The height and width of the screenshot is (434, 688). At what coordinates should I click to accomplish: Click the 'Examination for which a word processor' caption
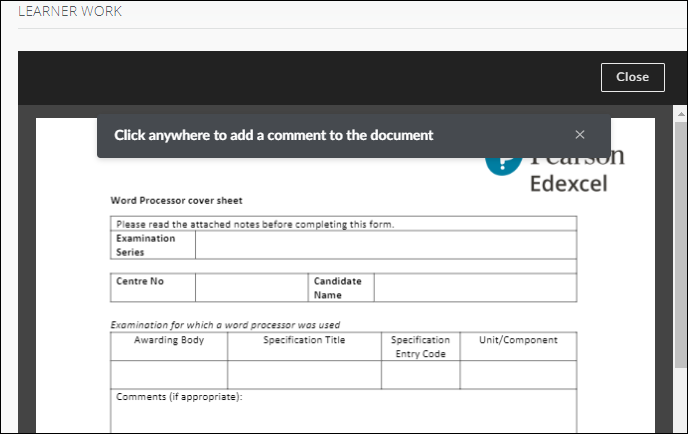(x=225, y=325)
